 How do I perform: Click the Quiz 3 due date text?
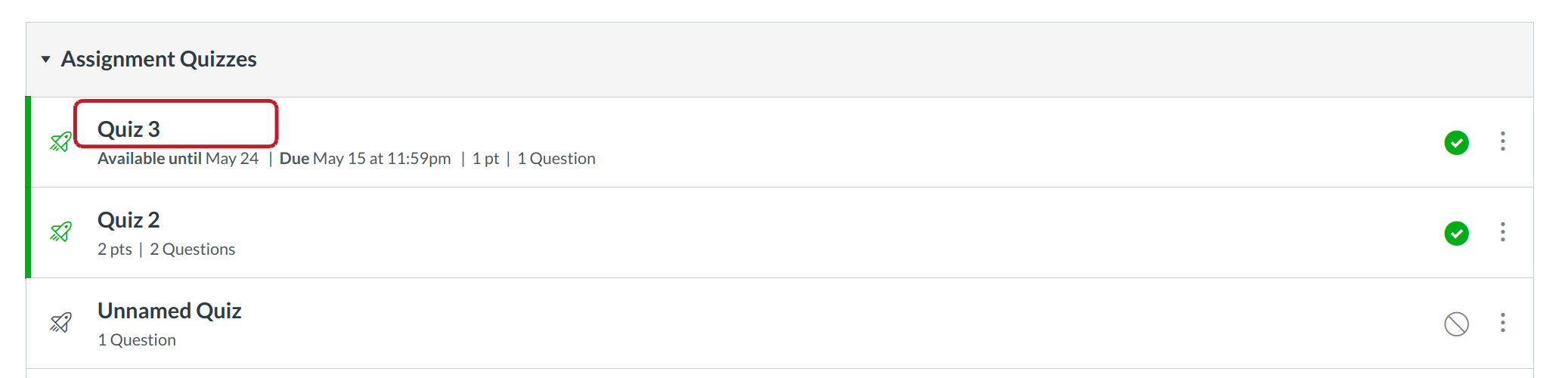[365, 159]
